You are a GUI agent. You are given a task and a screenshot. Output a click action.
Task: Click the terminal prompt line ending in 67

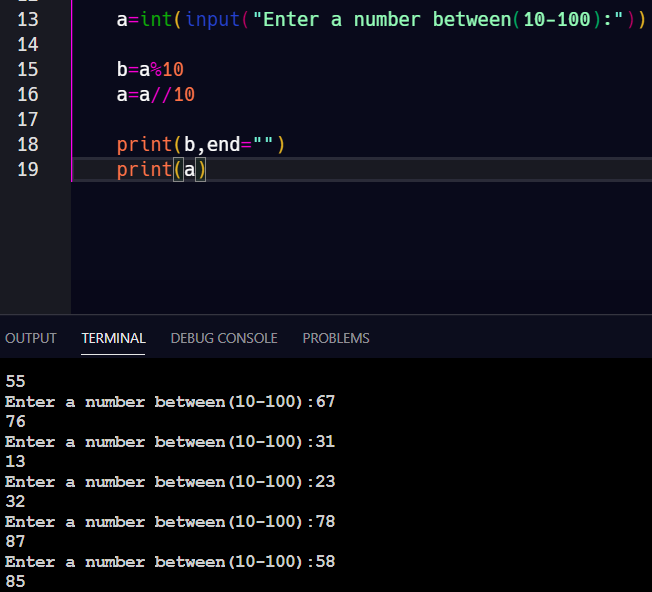[170, 402]
